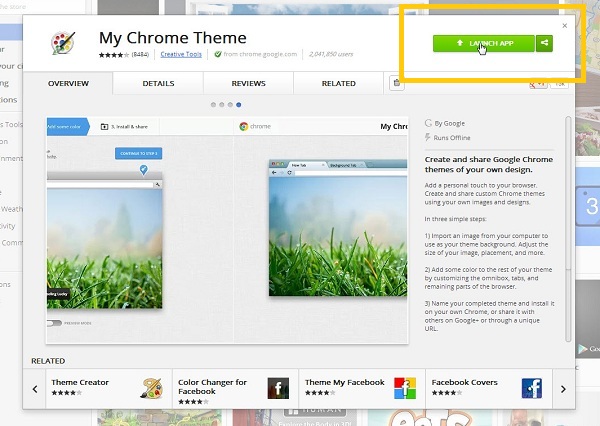Select the first screenshot carousel dot
Image resolution: width=600 pixels, height=426 pixels.
point(212,104)
